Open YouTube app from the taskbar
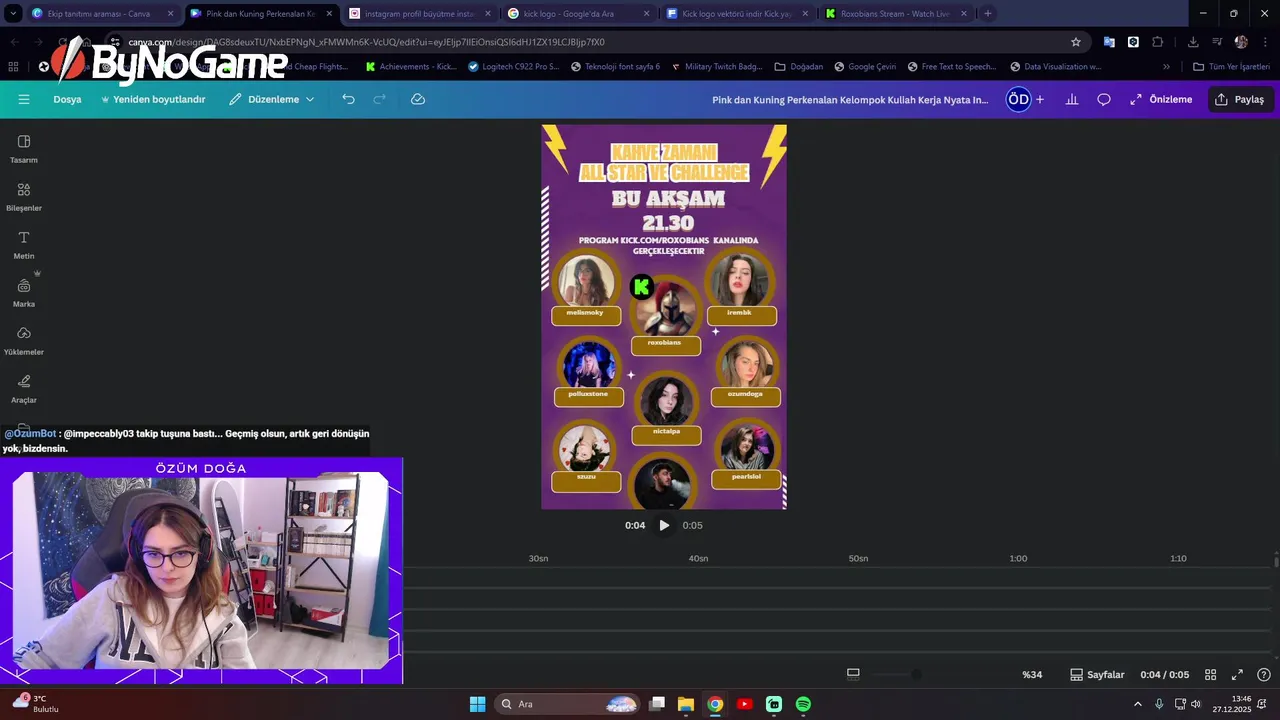The image size is (1280, 720). [x=744, y=704]
